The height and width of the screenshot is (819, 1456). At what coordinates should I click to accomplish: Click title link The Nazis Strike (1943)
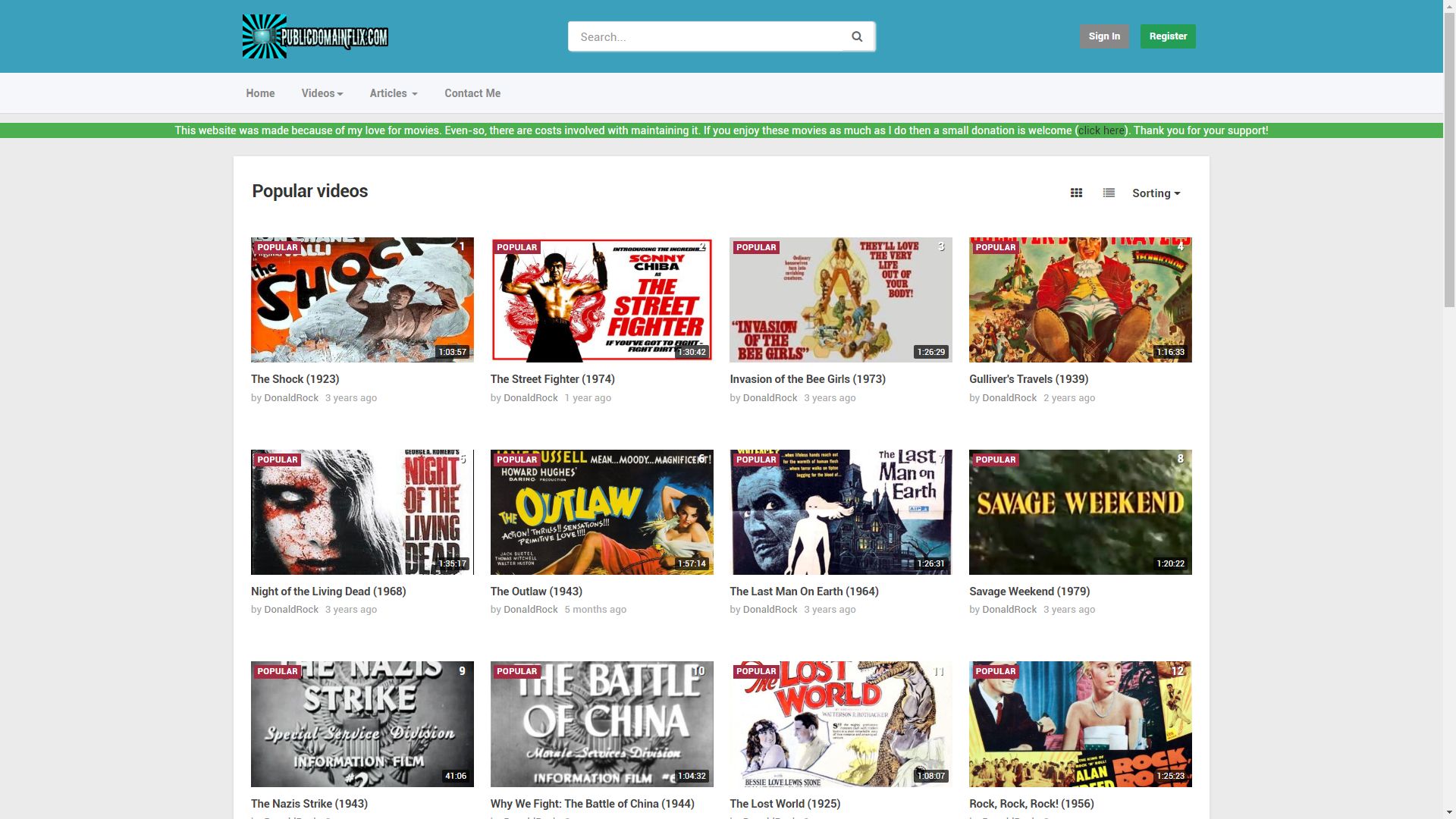[309, 804]
